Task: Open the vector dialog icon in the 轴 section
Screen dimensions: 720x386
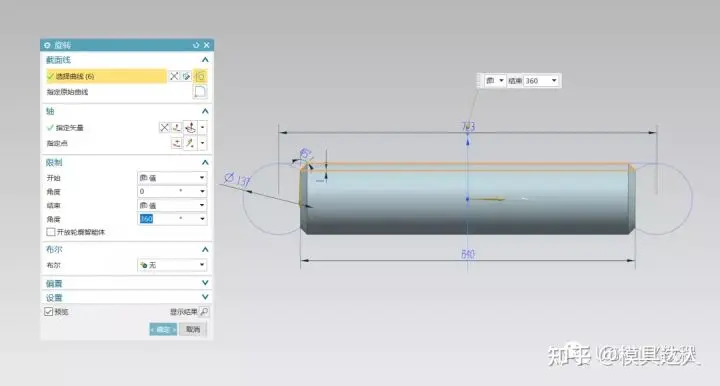Action: pos(176,128)
